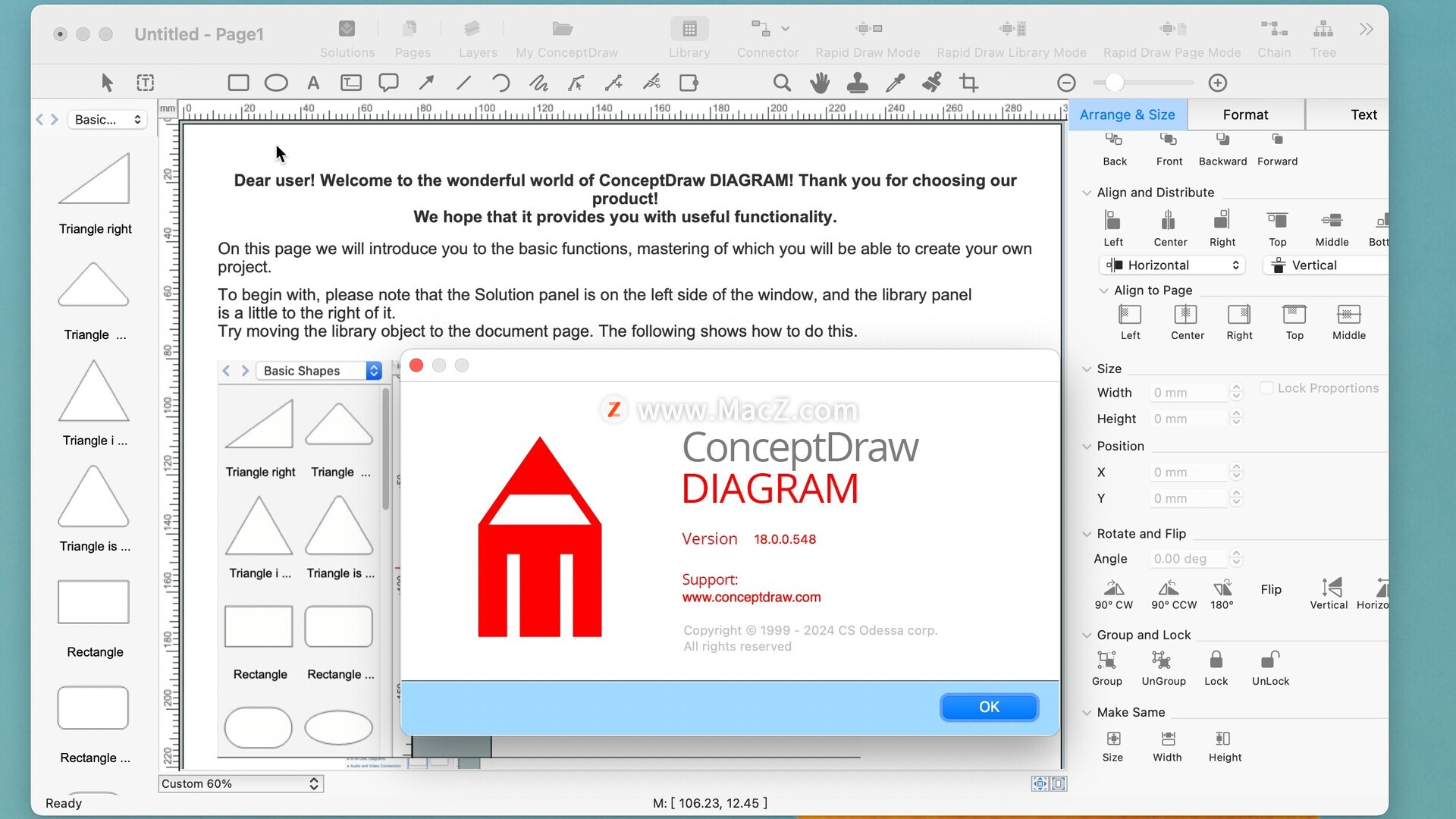
Task: Choose the Text tool (A)
Action: [x=313, y=83]
